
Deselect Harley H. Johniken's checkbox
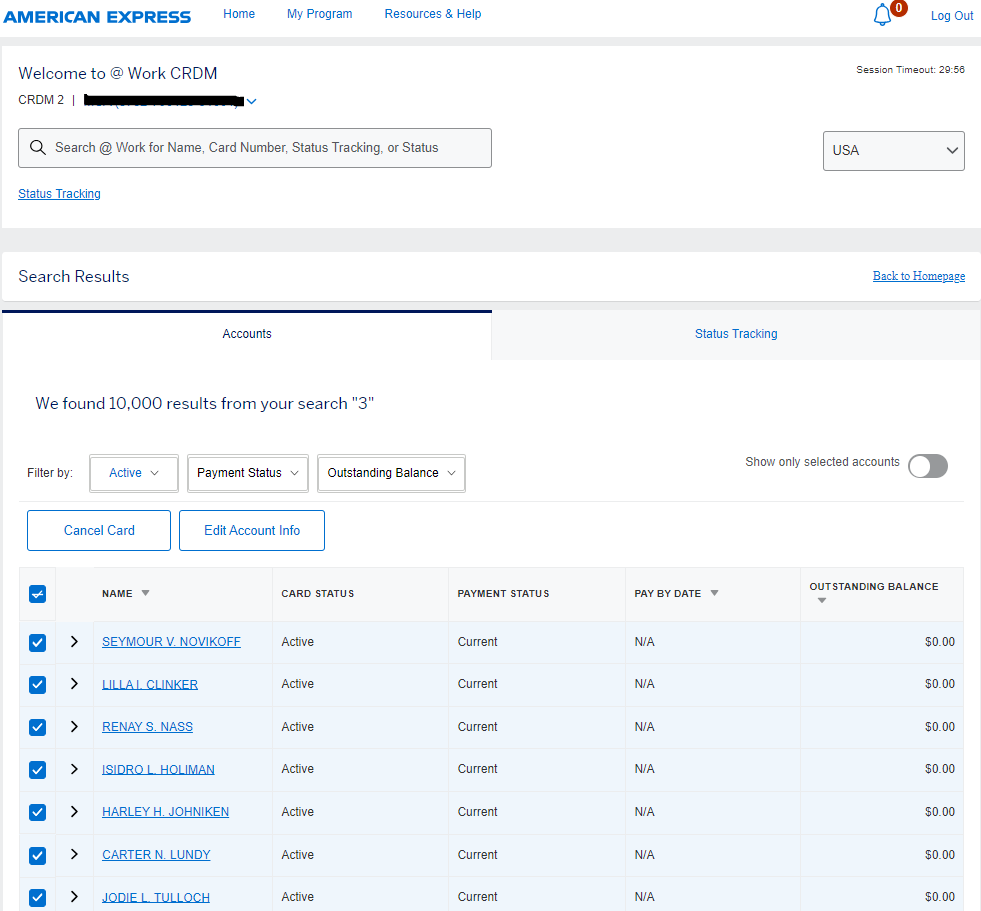tap(37, 812)
